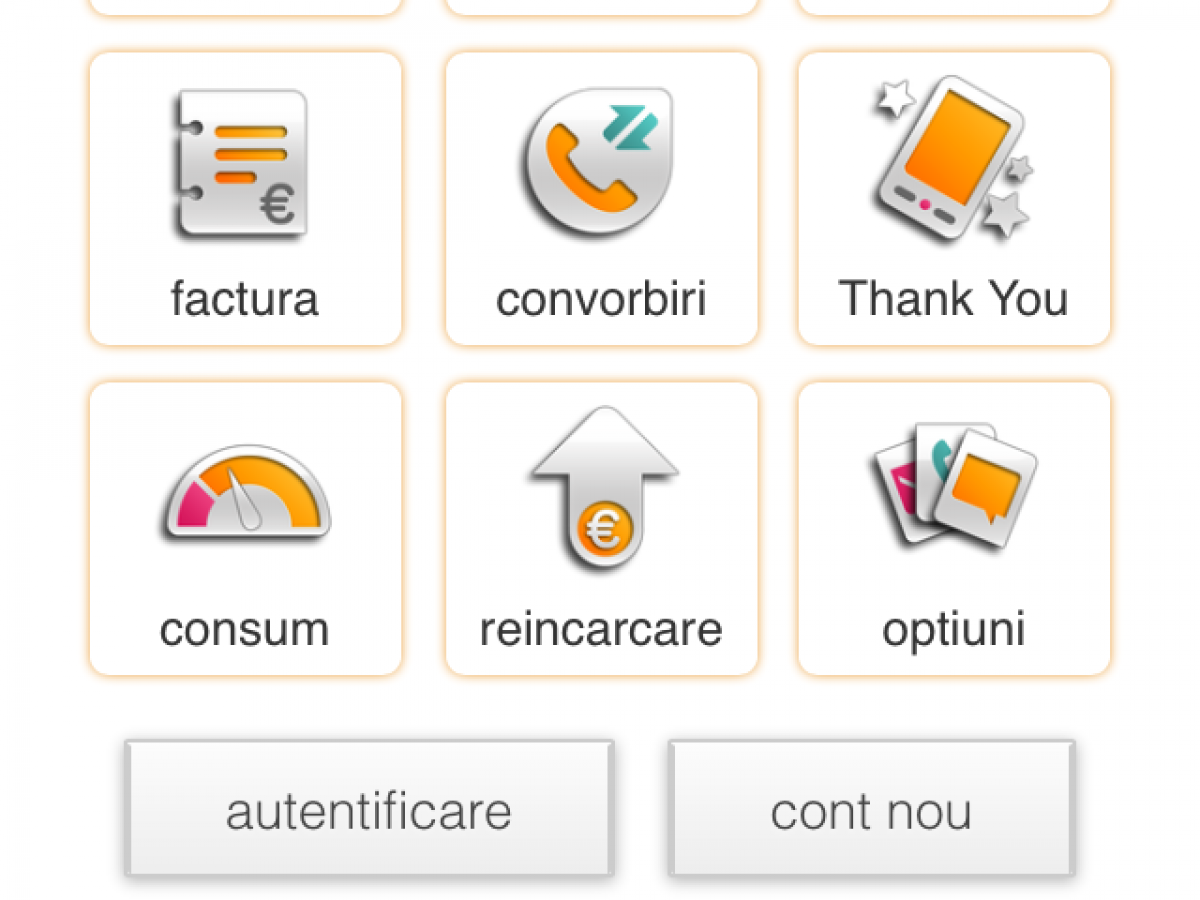Choose the consum text label
1200x900 pixels.
point(244,629)
